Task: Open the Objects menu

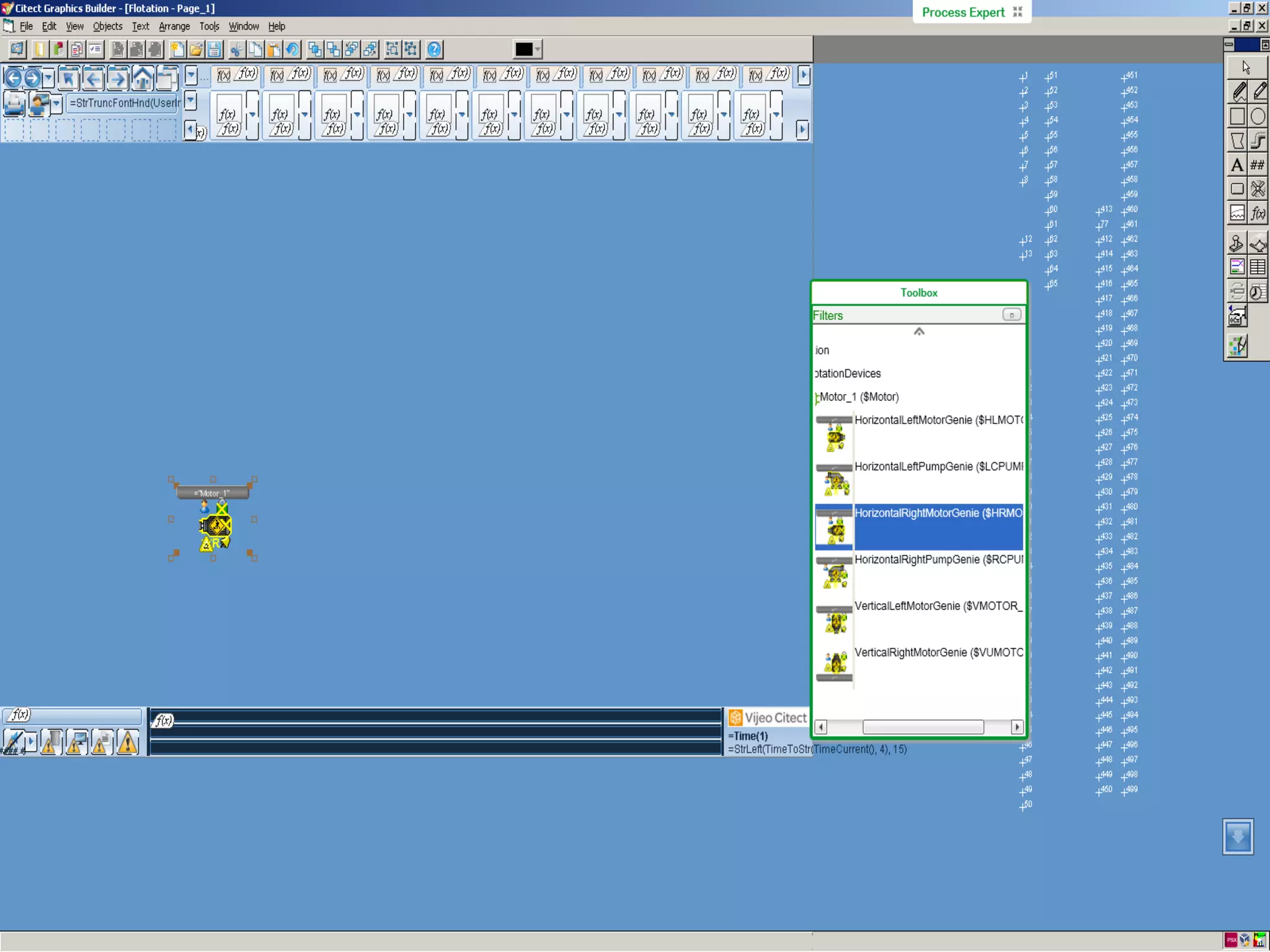Action: click(x=107, y=26)
